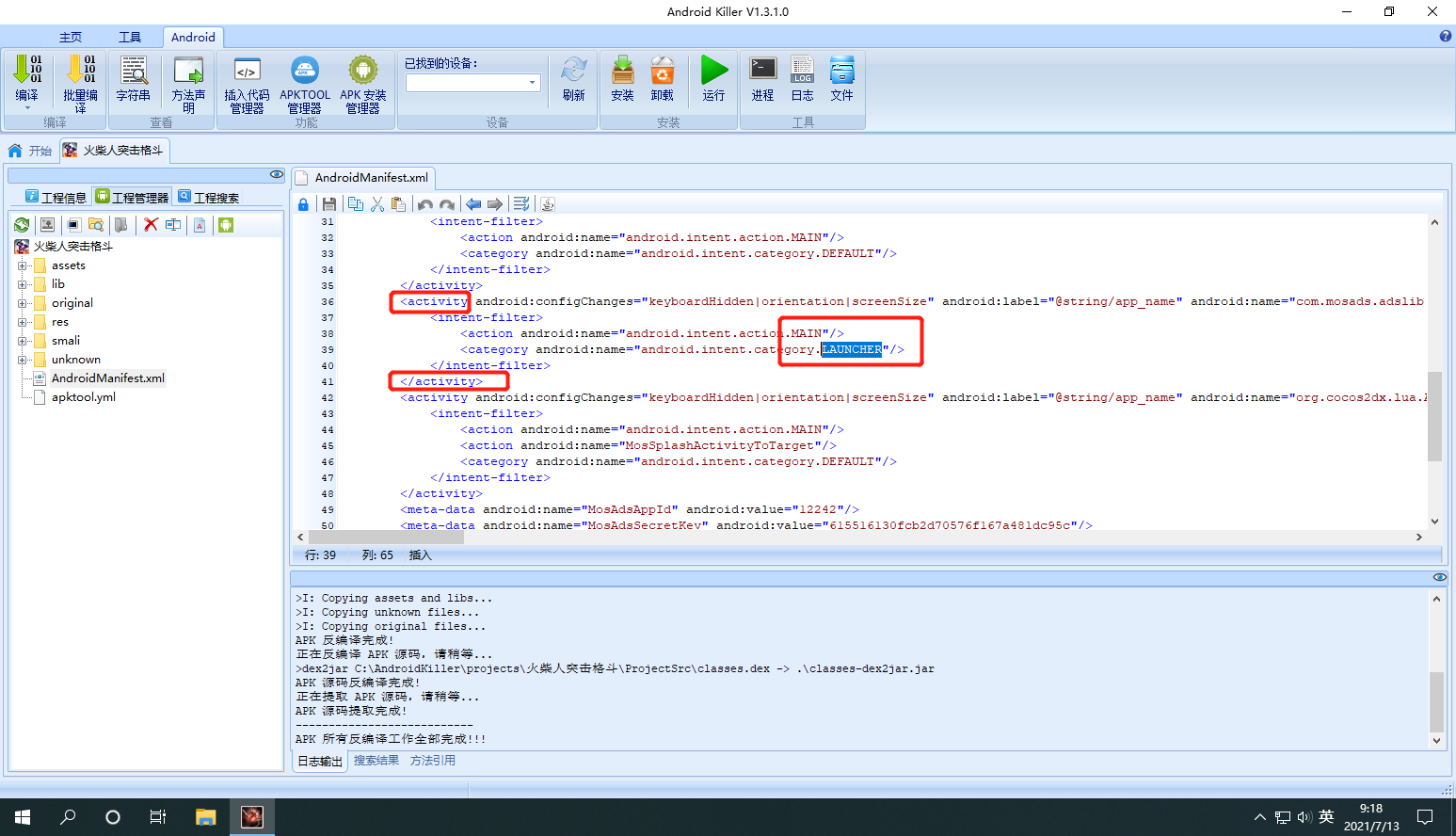The width and height of the screenshot is (1456, 836).
Task: Click the 字符串 strings icon
Action: 134,79
